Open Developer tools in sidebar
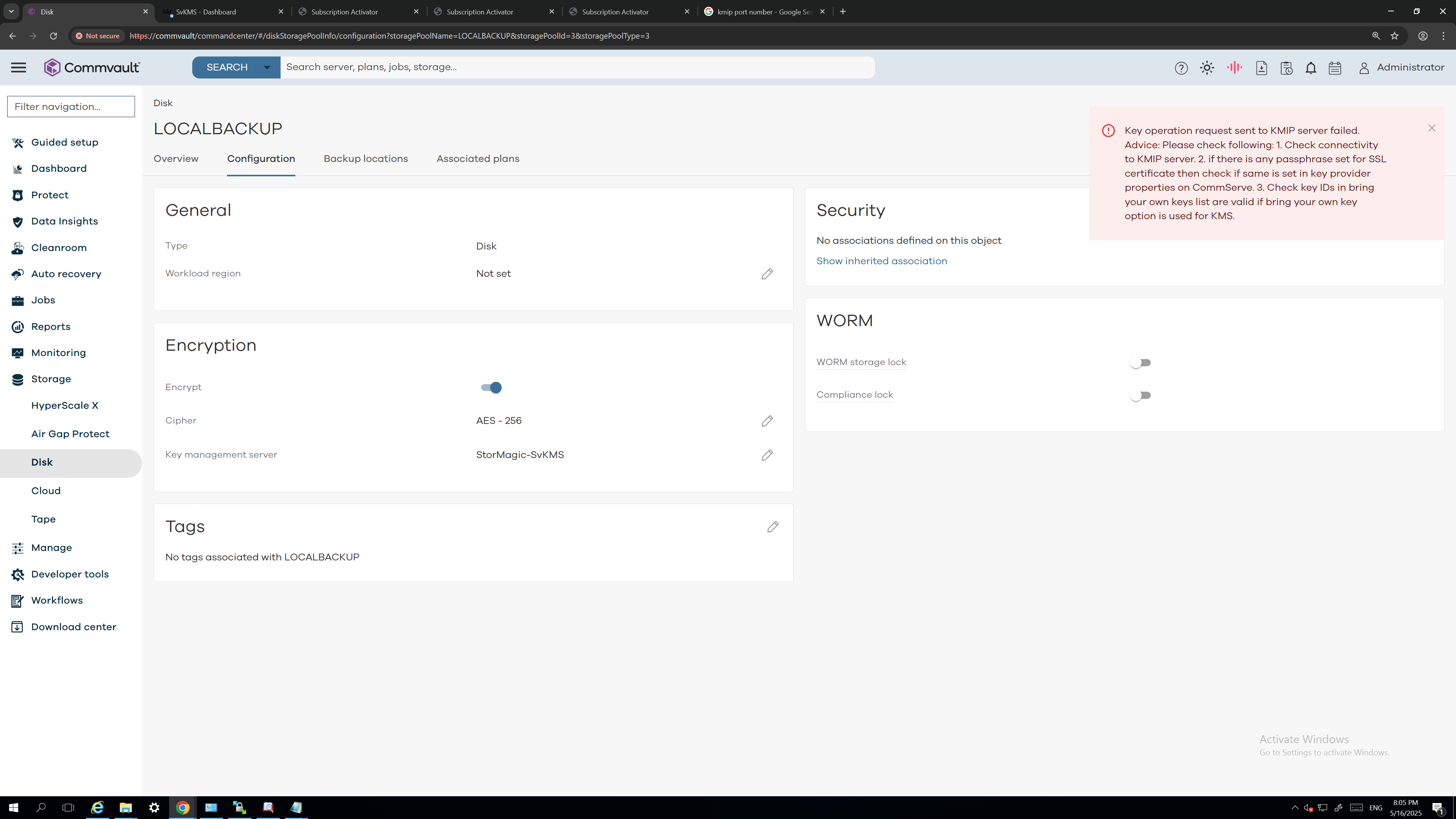Image resolution: width=1456 pixels, height=819 pixels. 69,574
